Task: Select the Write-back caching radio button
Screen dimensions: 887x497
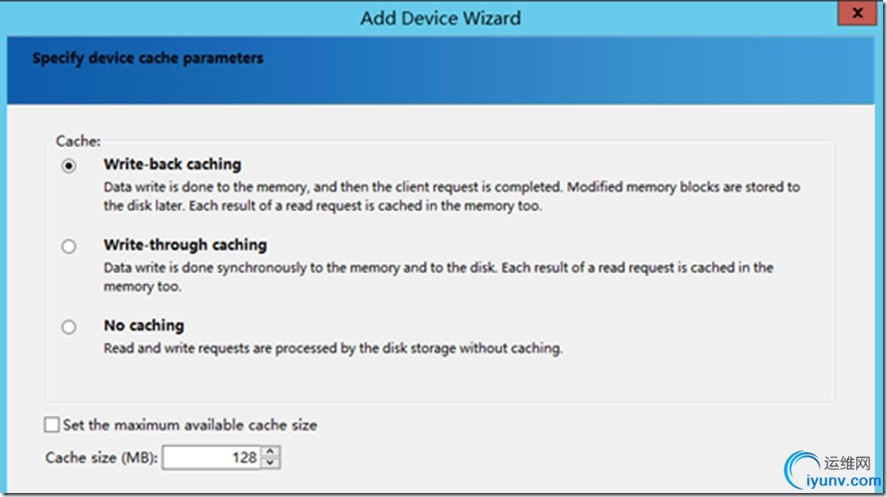Action: (x=68, y=166)
